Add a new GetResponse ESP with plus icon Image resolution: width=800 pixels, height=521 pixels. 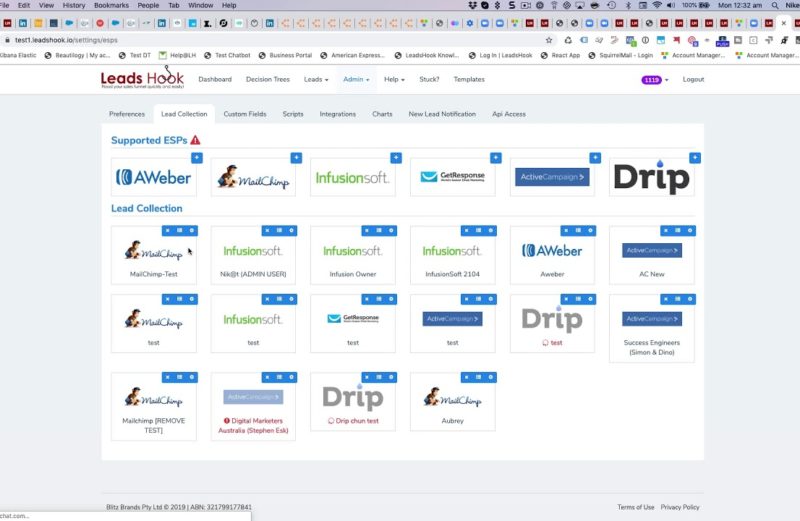[495, 158]
